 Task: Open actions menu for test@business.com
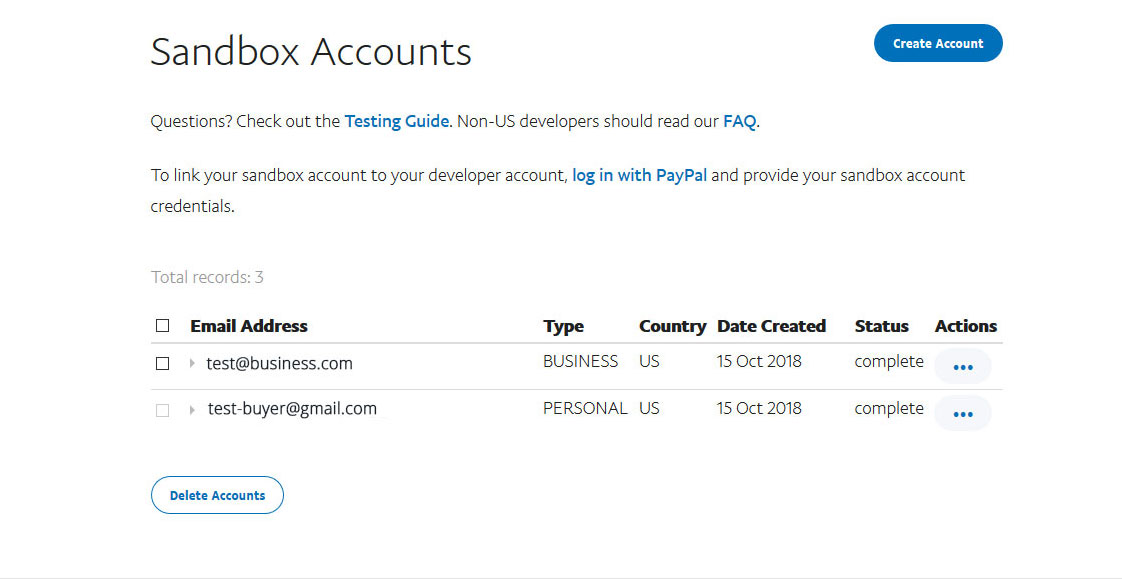click(x=962, y=366)
